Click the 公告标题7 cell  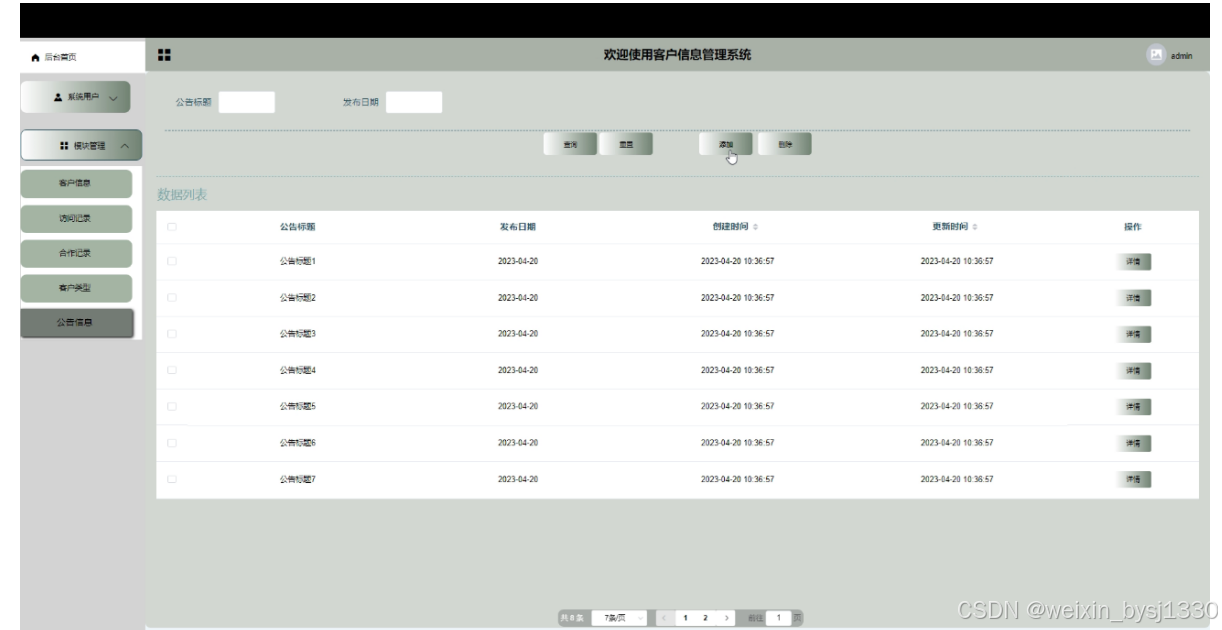(298, 479)
